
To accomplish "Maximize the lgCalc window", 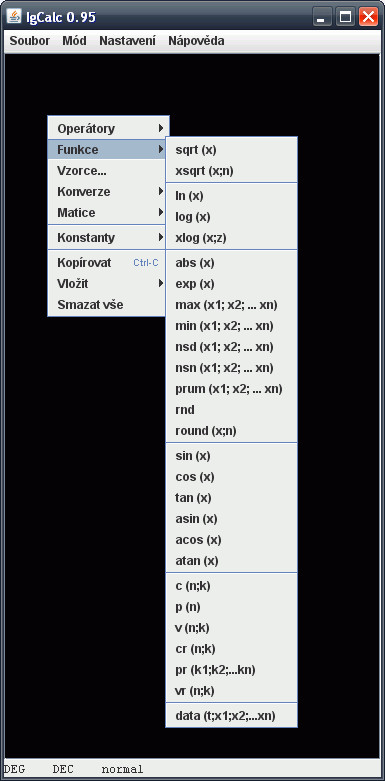I will coord(345,17).
